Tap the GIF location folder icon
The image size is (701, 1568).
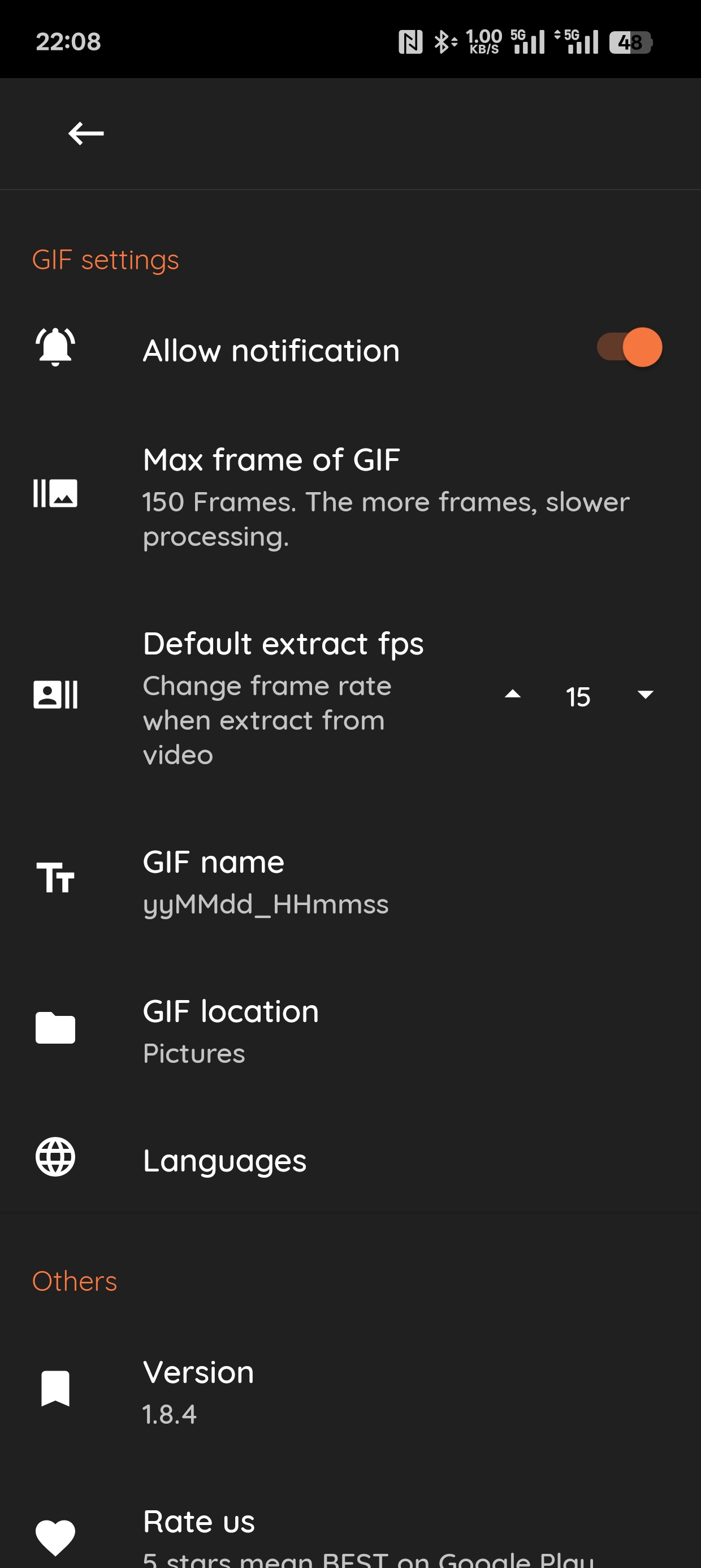(55, 1028)
